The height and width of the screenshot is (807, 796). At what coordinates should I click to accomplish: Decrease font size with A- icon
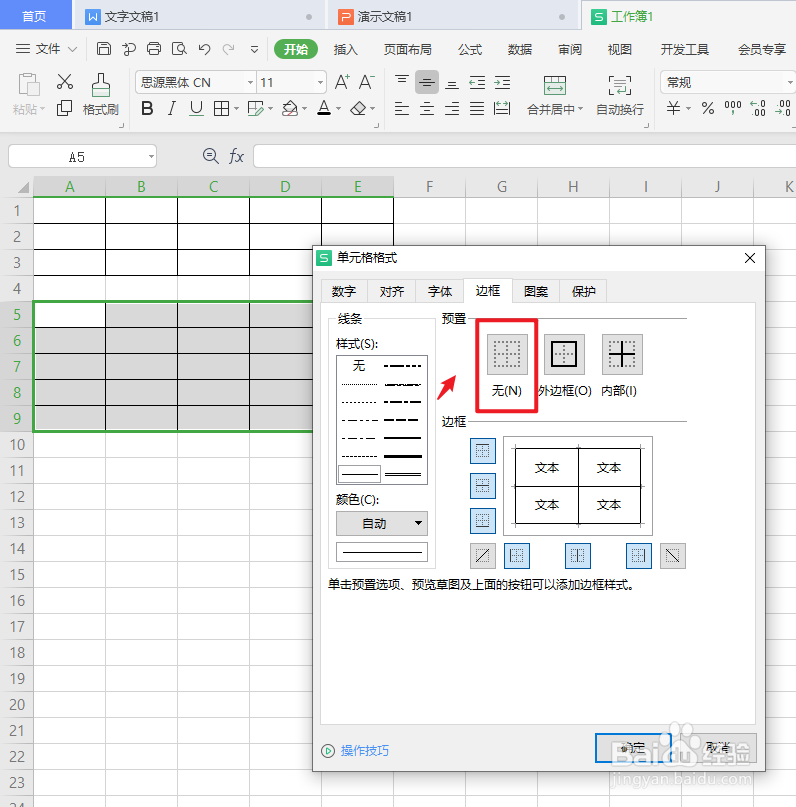coord(366,82)
